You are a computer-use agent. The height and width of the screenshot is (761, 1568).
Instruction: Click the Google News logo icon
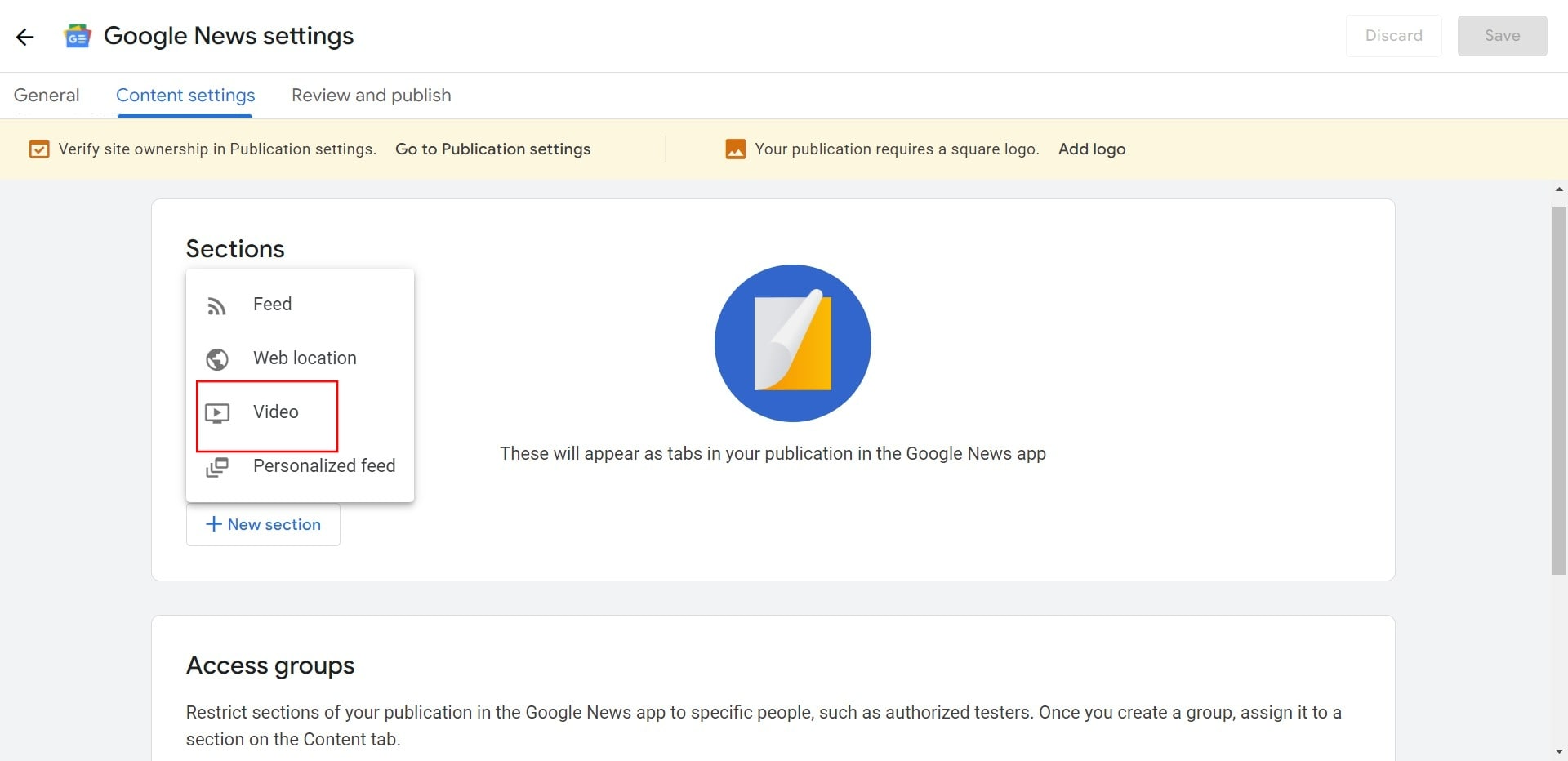click(78, 36)
